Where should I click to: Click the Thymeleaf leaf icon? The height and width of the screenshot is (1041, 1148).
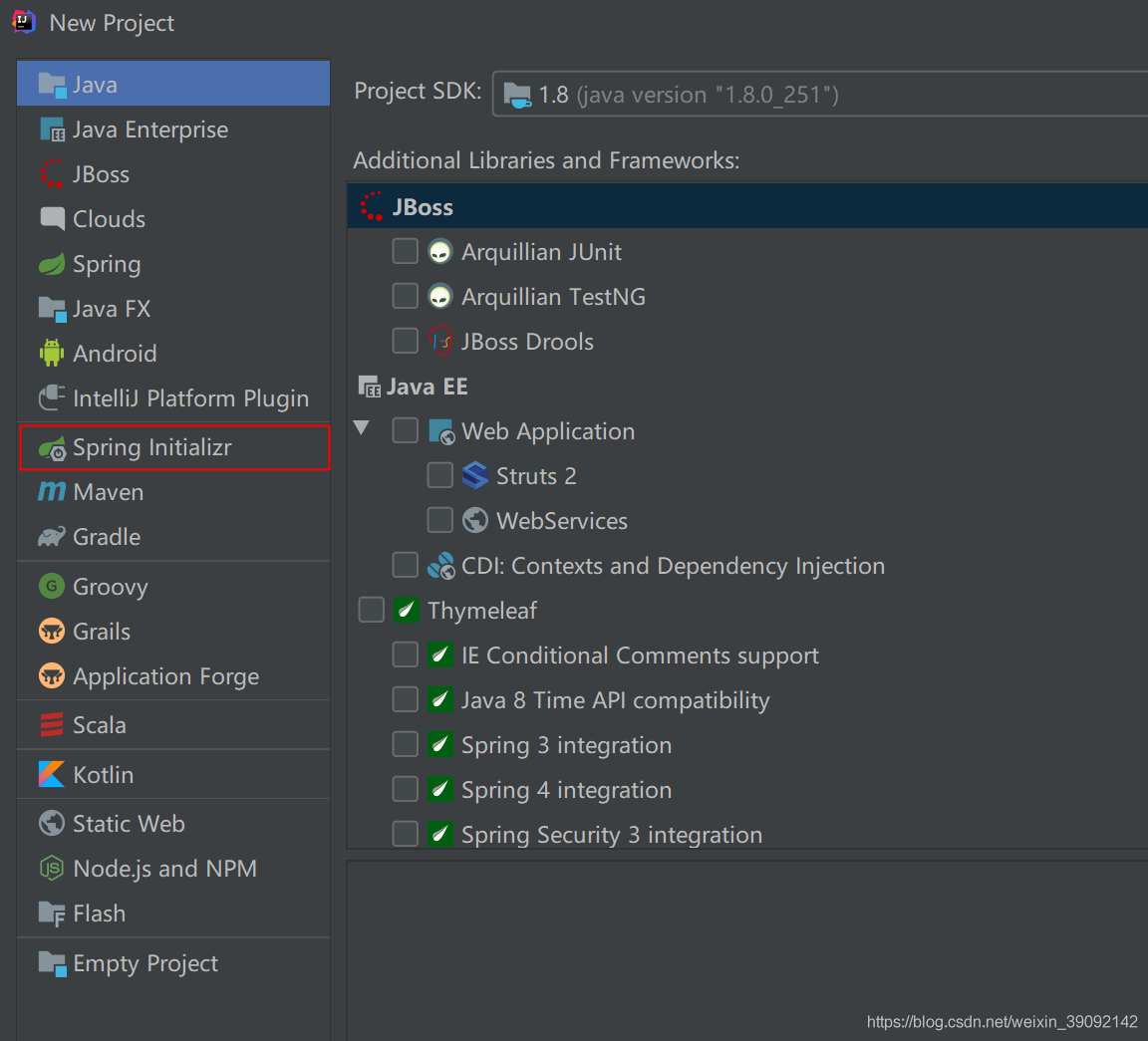click(x=406, y=610)
